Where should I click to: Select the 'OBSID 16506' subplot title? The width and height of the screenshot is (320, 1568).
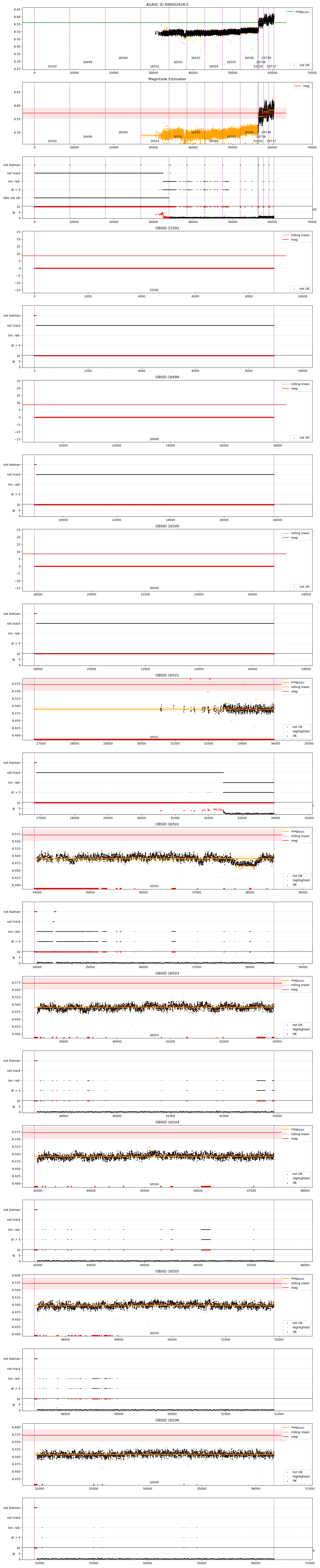click(x=167, y=1420)
